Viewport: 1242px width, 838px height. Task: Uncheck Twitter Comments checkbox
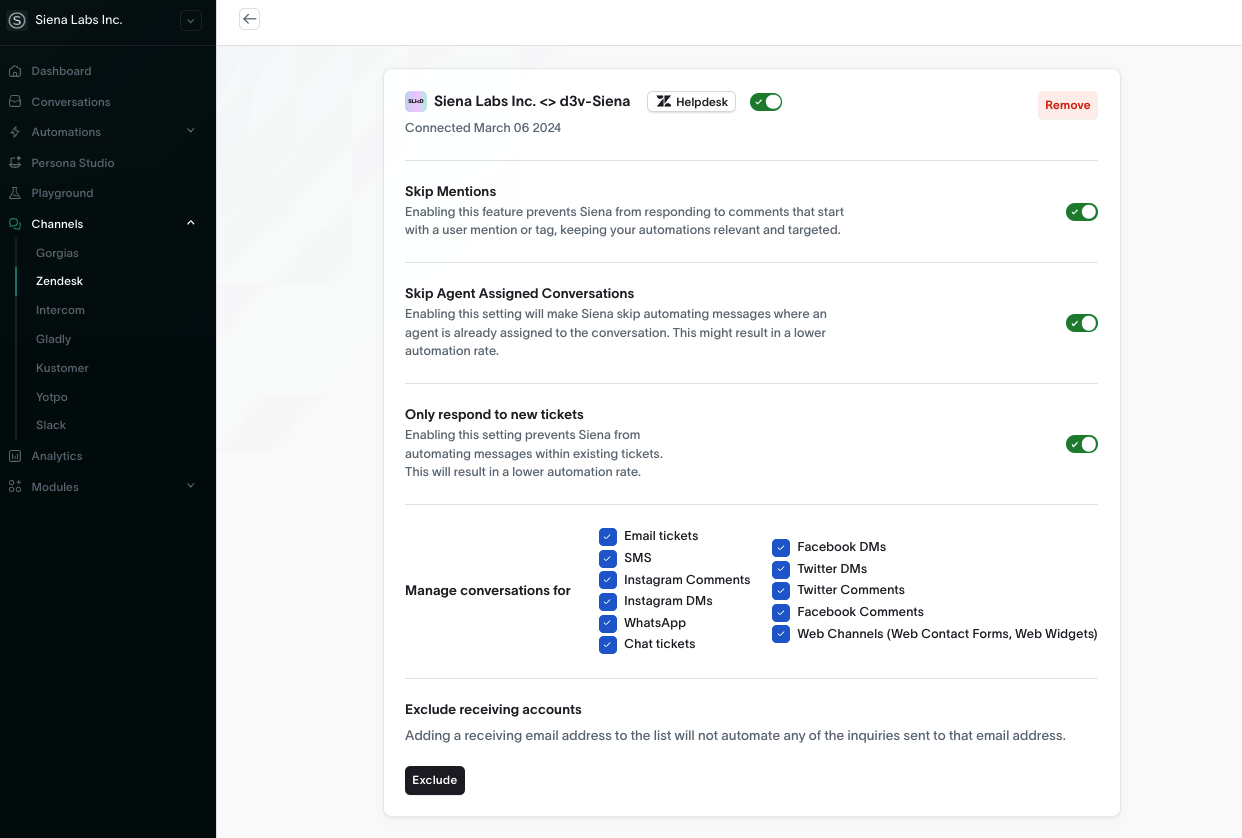point(781,591)
